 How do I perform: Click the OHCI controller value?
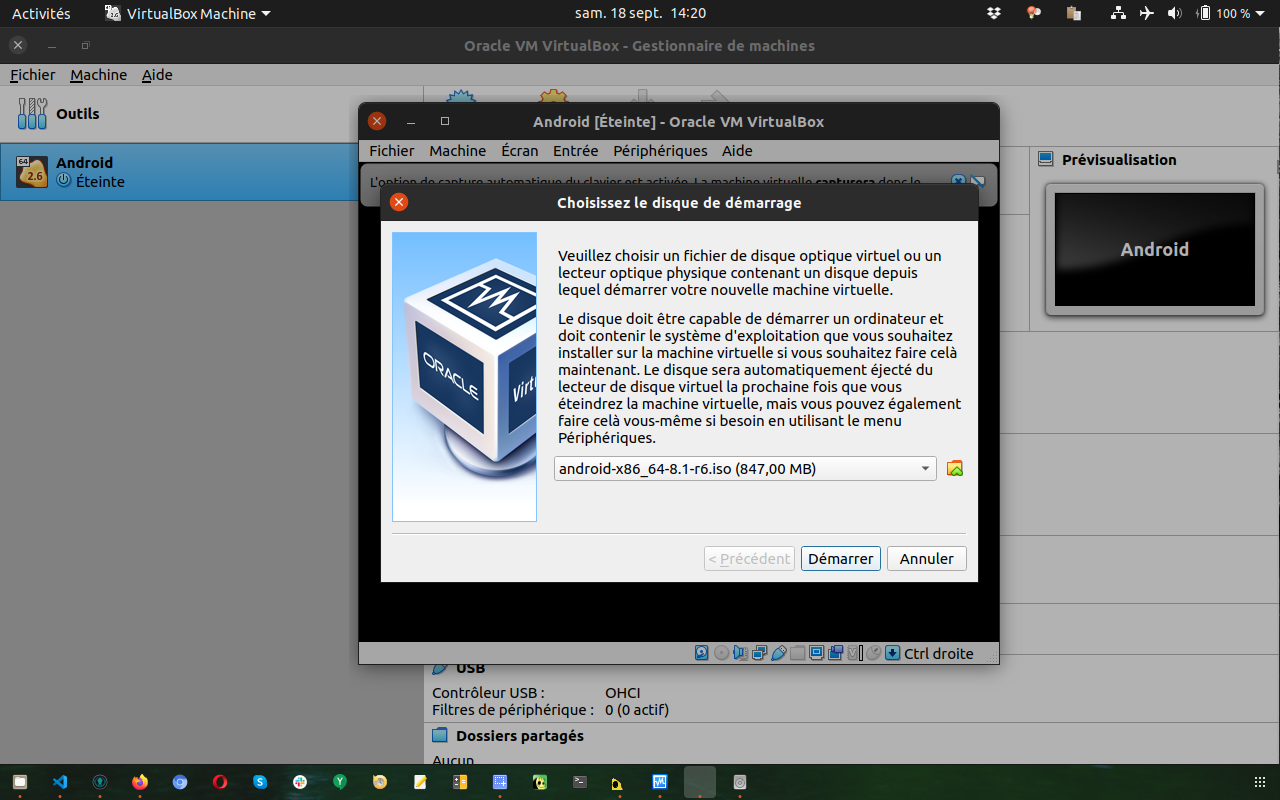pyautogui.click(x=622, y=692)
